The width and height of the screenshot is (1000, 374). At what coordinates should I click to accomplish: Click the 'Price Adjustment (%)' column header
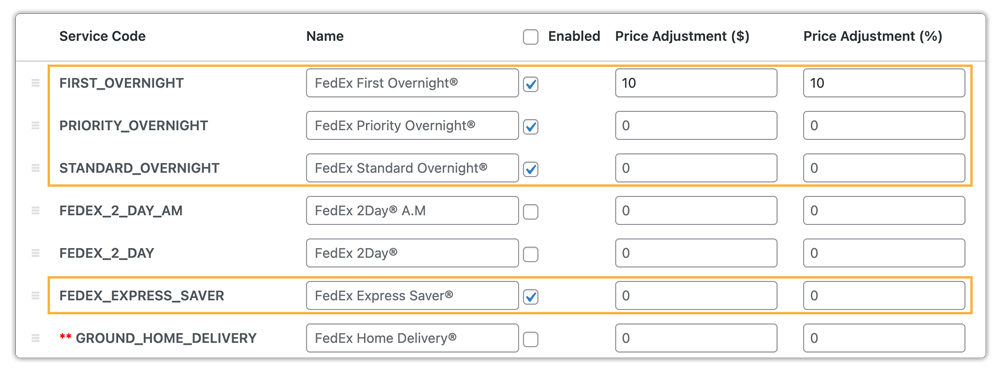pyautogui.click(x=872, y=36)
